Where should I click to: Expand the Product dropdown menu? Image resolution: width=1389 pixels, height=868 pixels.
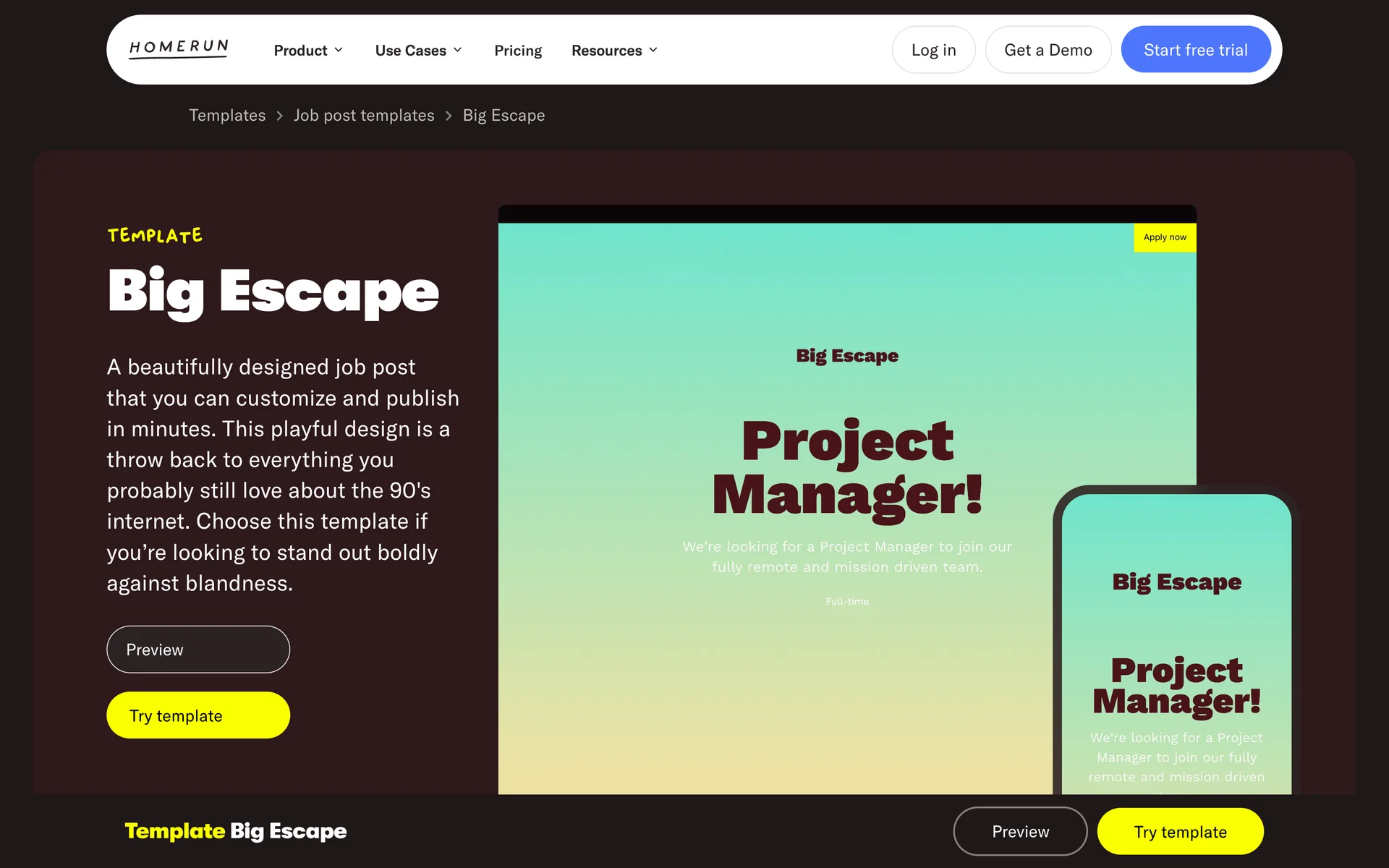click(x=308, y=51)
